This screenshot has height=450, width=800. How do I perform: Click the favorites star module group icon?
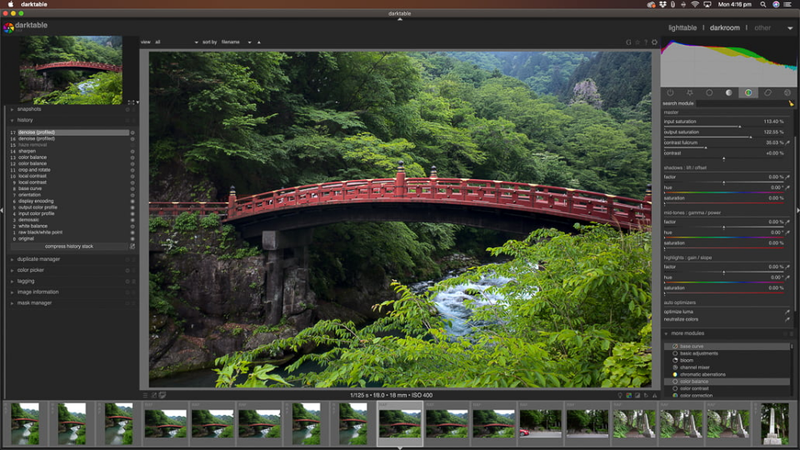[x=689, y=93]
